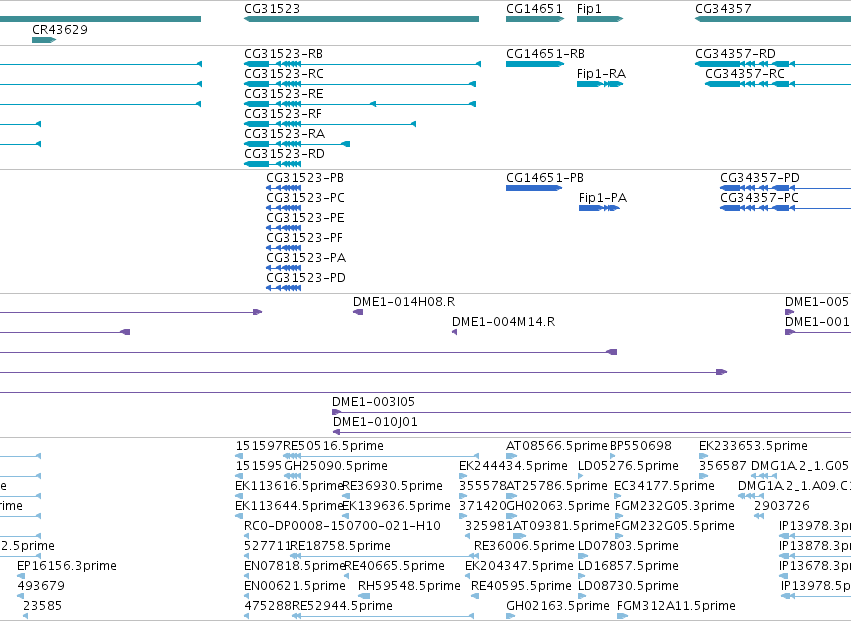Choose transcript CG31523-RF label
The height and width of the screenshot is (621, 851).
[283, 114]
